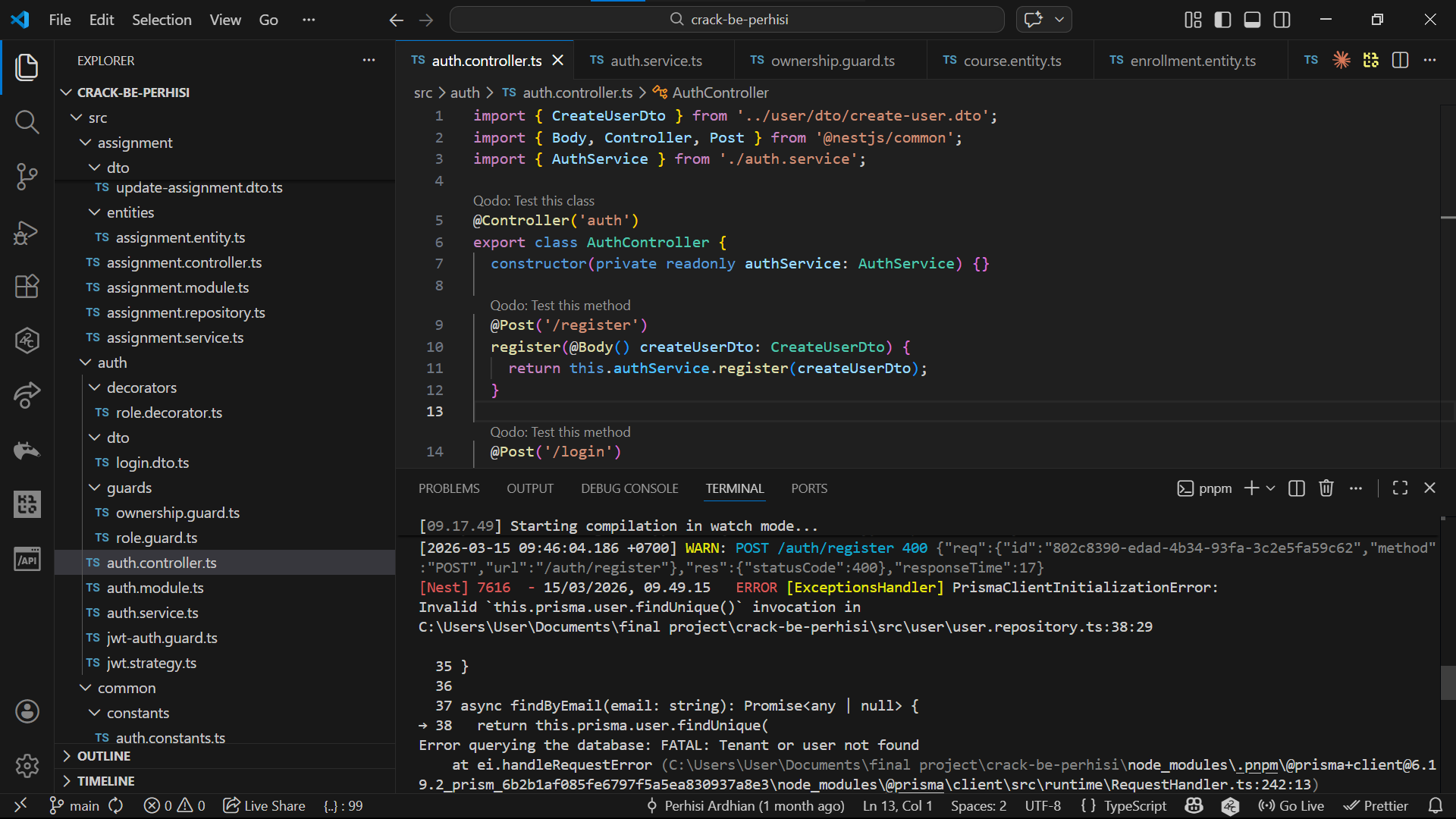Open the Source Control view
The width and height of the screenshot is (1456, 819).
click(x=27, y=177)
